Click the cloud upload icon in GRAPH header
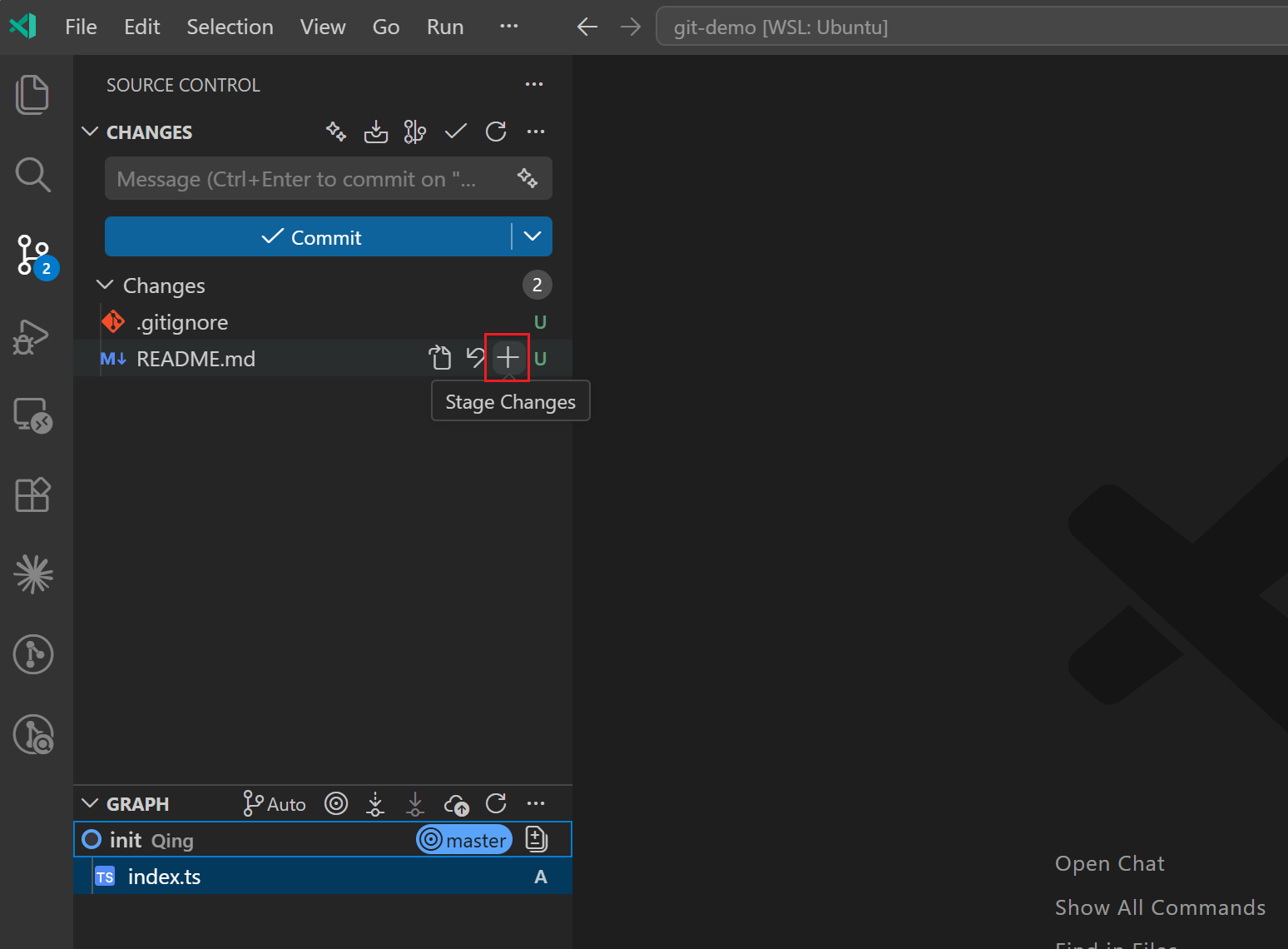The height and width of the screenshot is (949, 1288). click(457, 804)
